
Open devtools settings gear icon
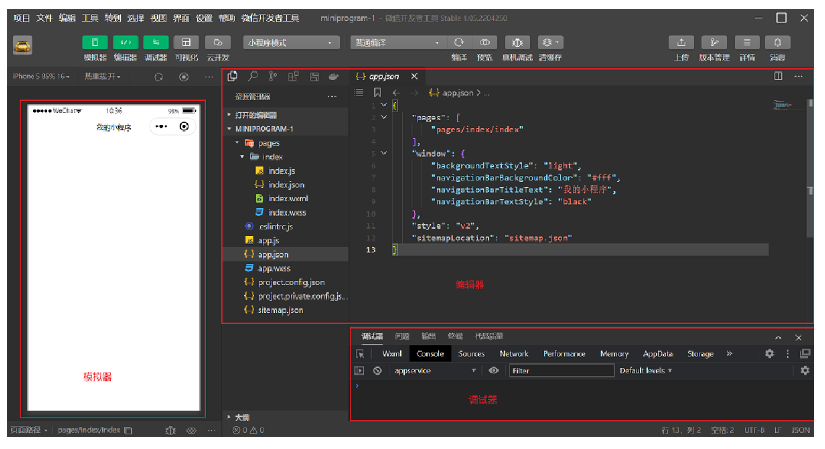(769, 354)
